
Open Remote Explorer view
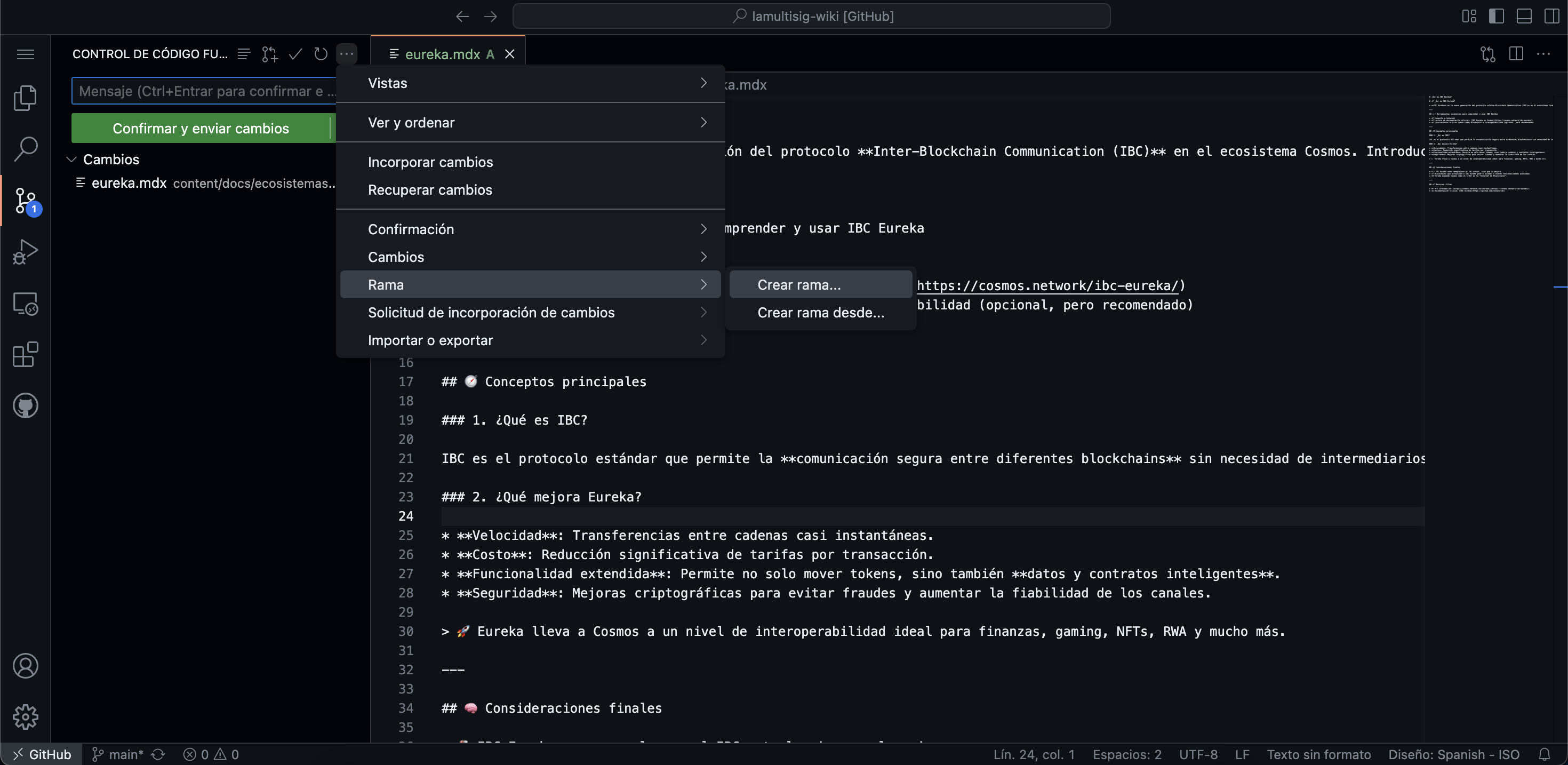click(x=25, y=304)
